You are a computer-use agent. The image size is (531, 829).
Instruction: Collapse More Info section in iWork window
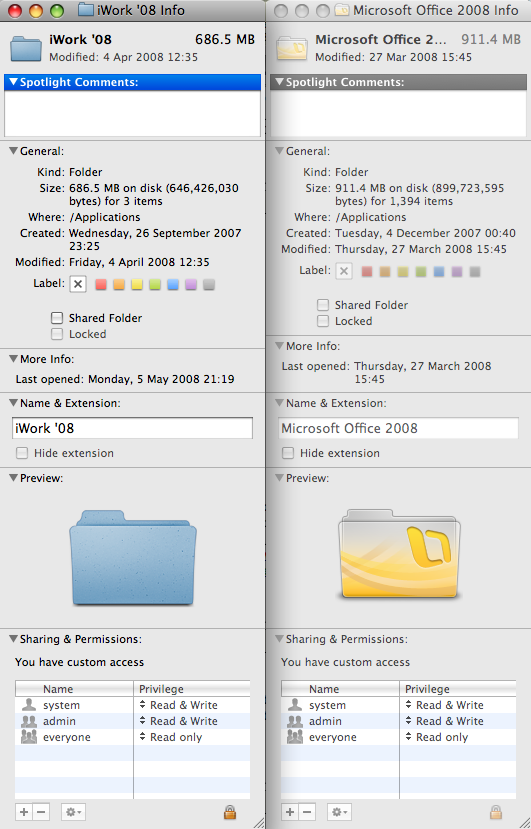point(13,359)
